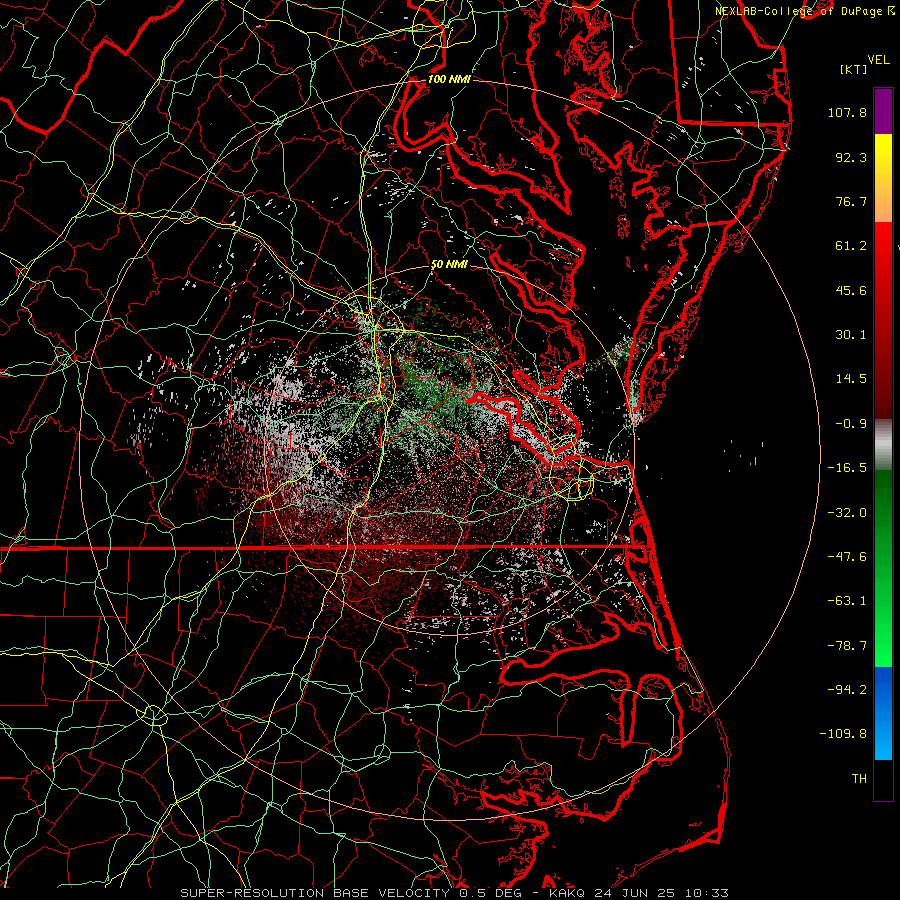Viewport: 900px width, 900px height.
Task: Click the -16.5 velocity scale value
Action: point(847,468)
